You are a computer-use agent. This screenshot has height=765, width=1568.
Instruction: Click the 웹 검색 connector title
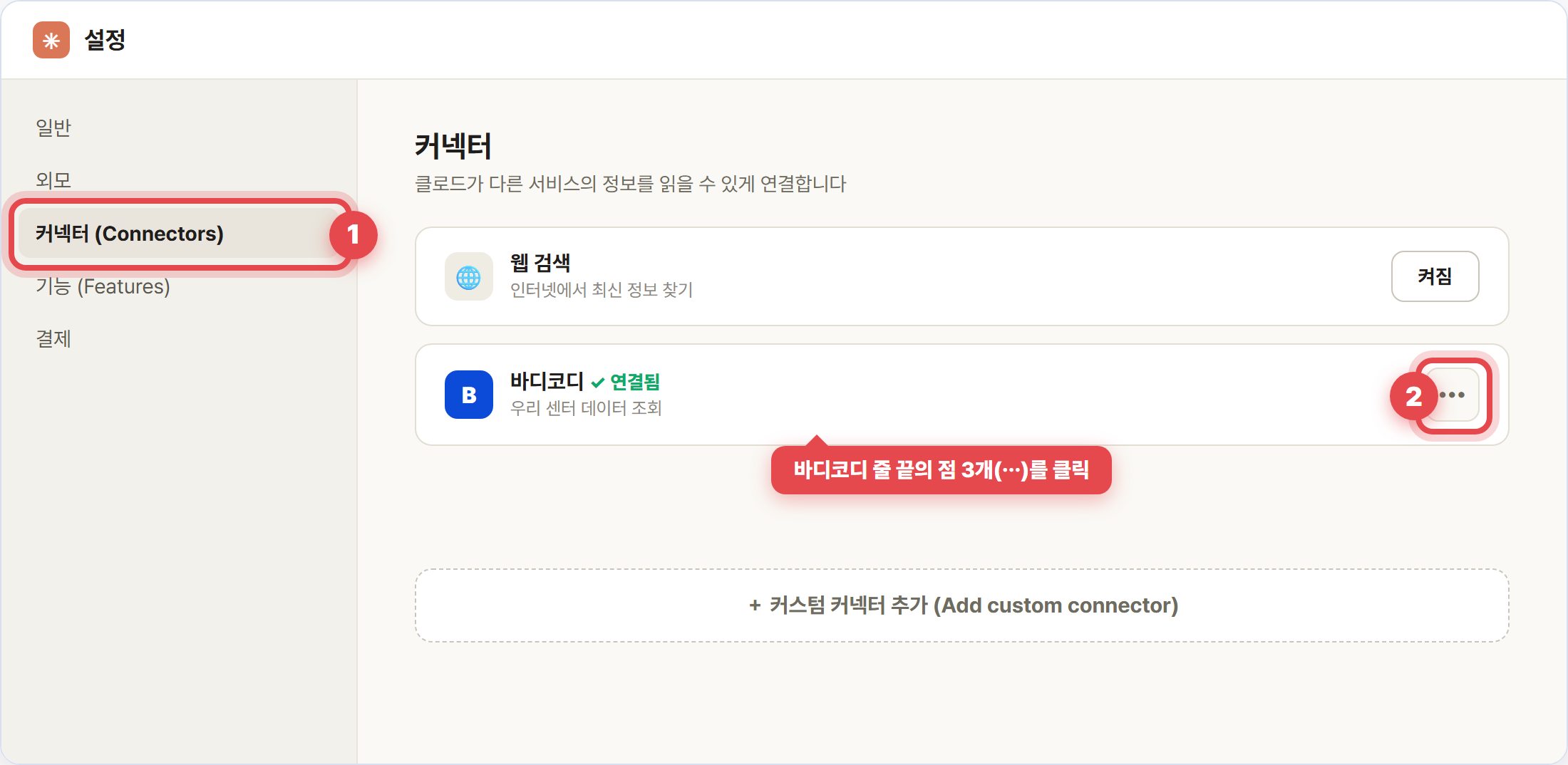(540, 263)
